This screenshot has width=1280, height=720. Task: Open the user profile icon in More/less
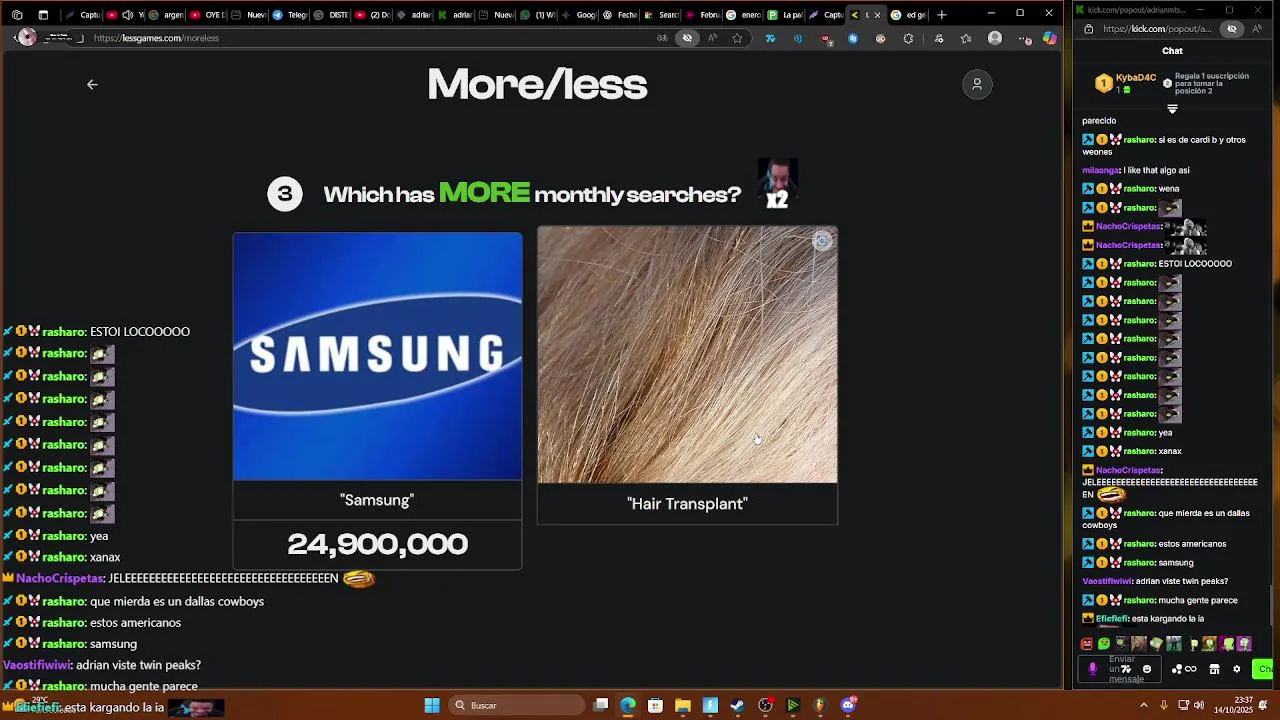[x=977, y=85]
